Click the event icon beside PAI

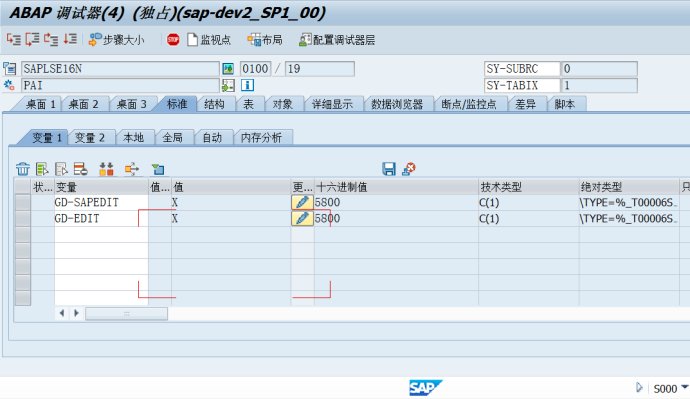9,85
